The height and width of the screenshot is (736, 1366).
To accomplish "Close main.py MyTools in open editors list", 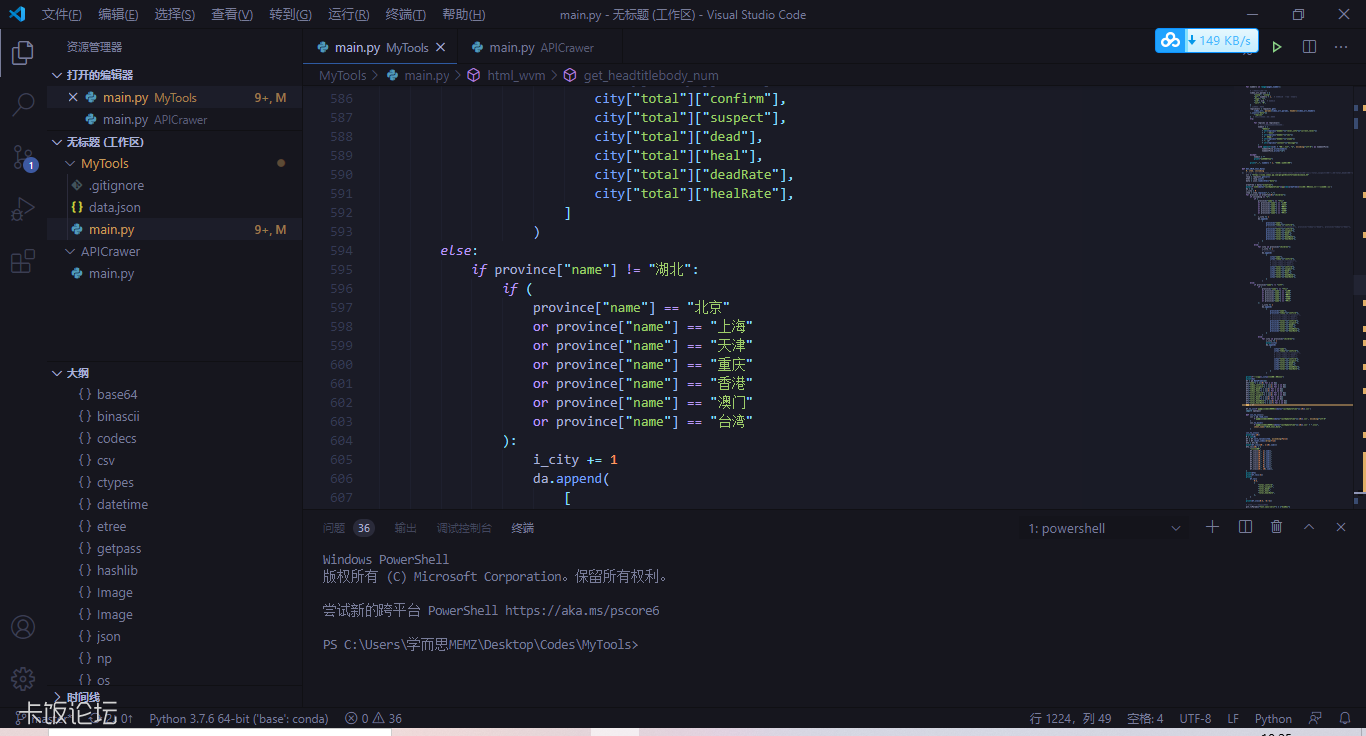I will point(73,97).
